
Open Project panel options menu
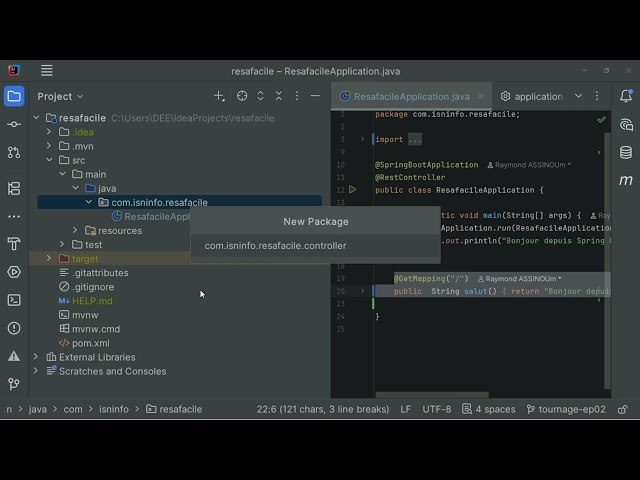point(297,96)
